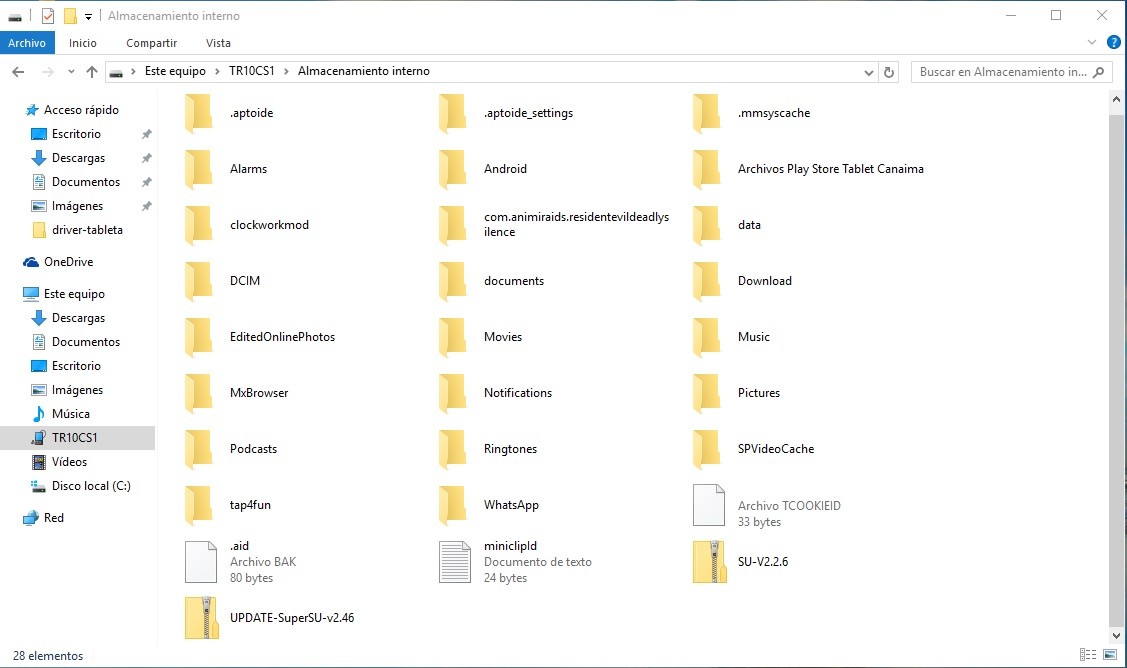
Task: Switch to details view in status bar
Action: click(1087, 656)
